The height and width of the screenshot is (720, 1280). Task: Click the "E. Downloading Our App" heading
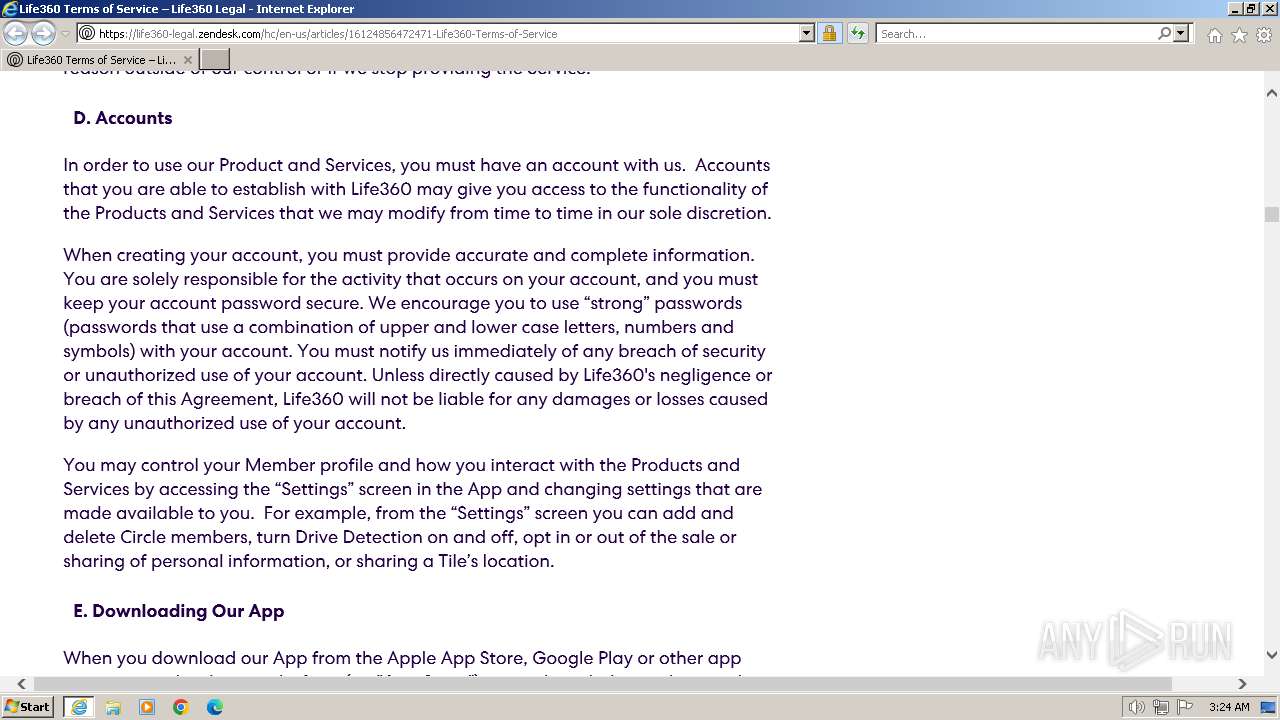pyautogui.click(x=179, y=611)
